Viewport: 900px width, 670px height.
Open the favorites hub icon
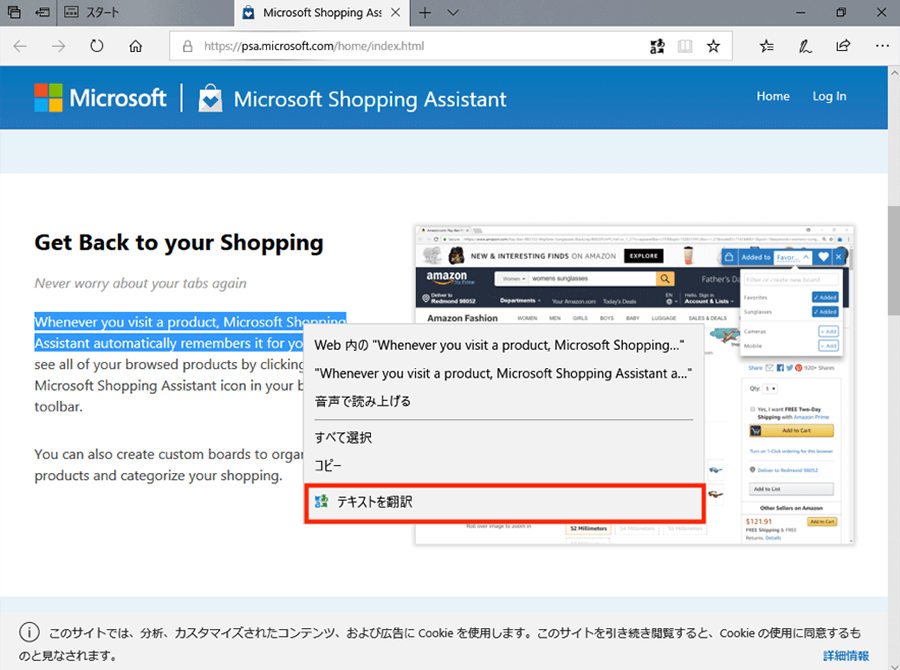point(766,46)
